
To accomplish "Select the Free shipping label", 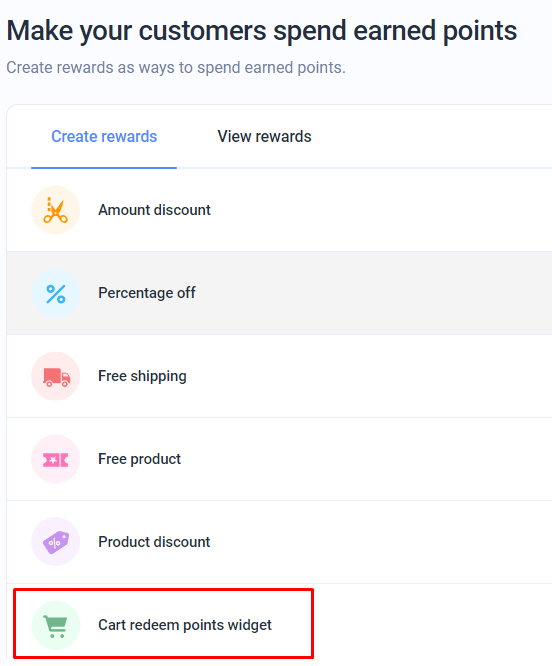I will coord(142,376).
